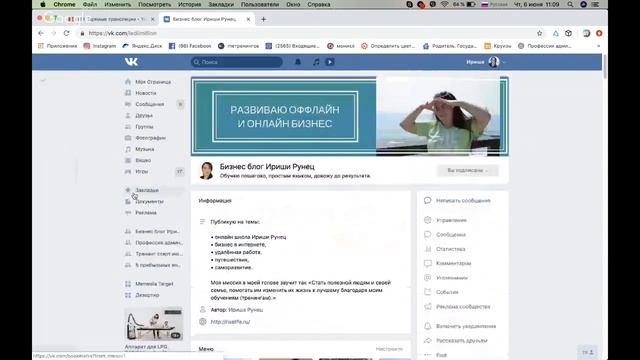Open Memelia Target in sidebar
640x360 pixels.
point(154,284)
